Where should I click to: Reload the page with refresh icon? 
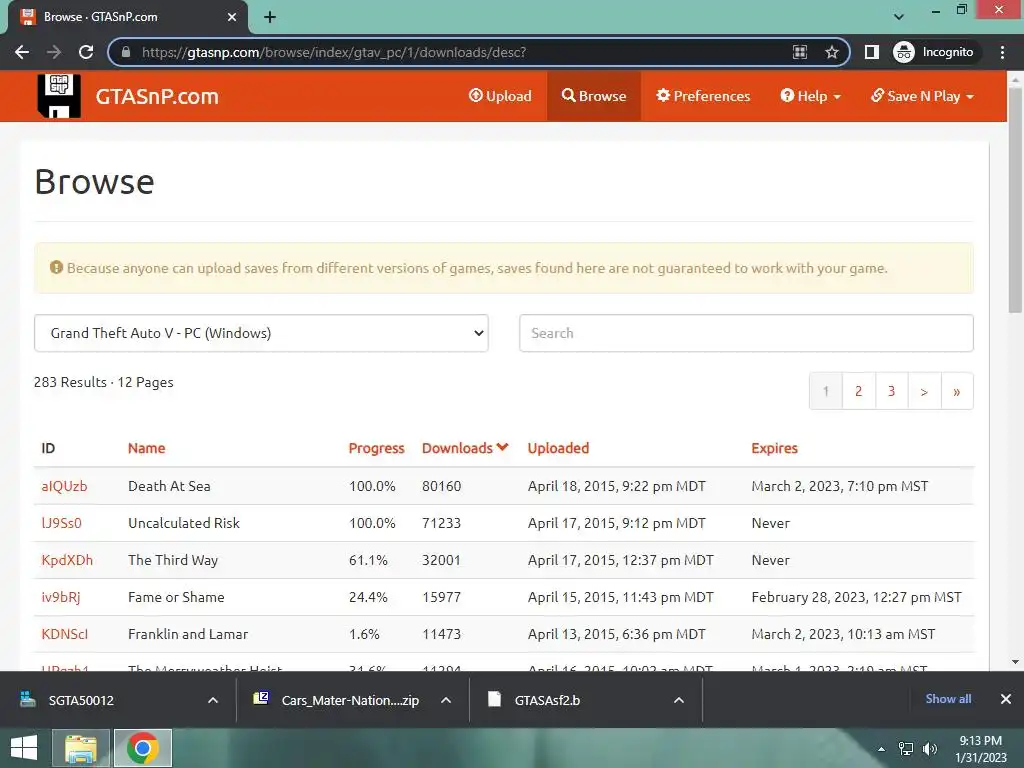click(x=86, y=52)
